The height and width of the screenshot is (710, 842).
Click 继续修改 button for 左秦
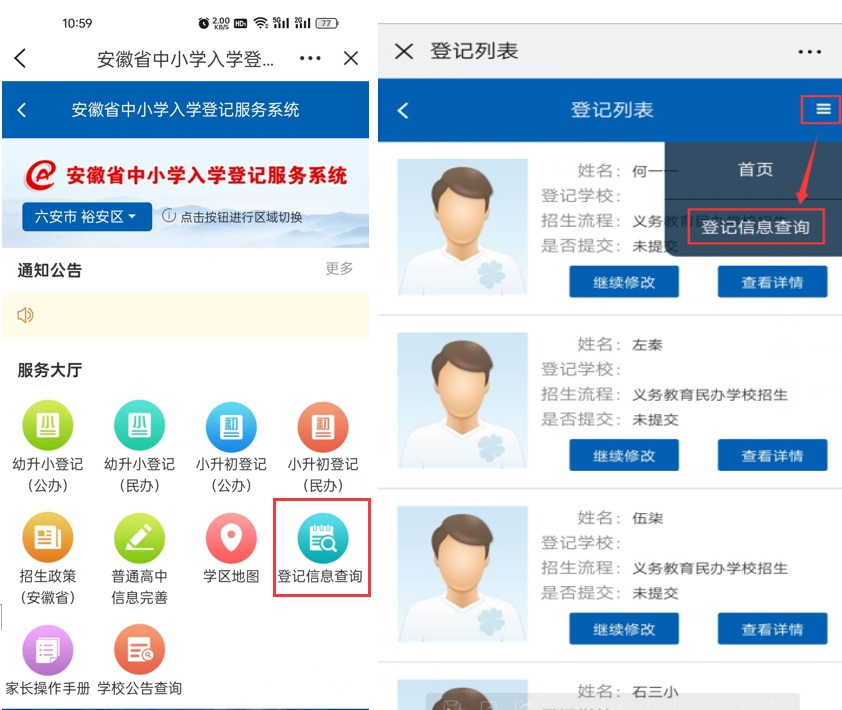coord(624,455)
